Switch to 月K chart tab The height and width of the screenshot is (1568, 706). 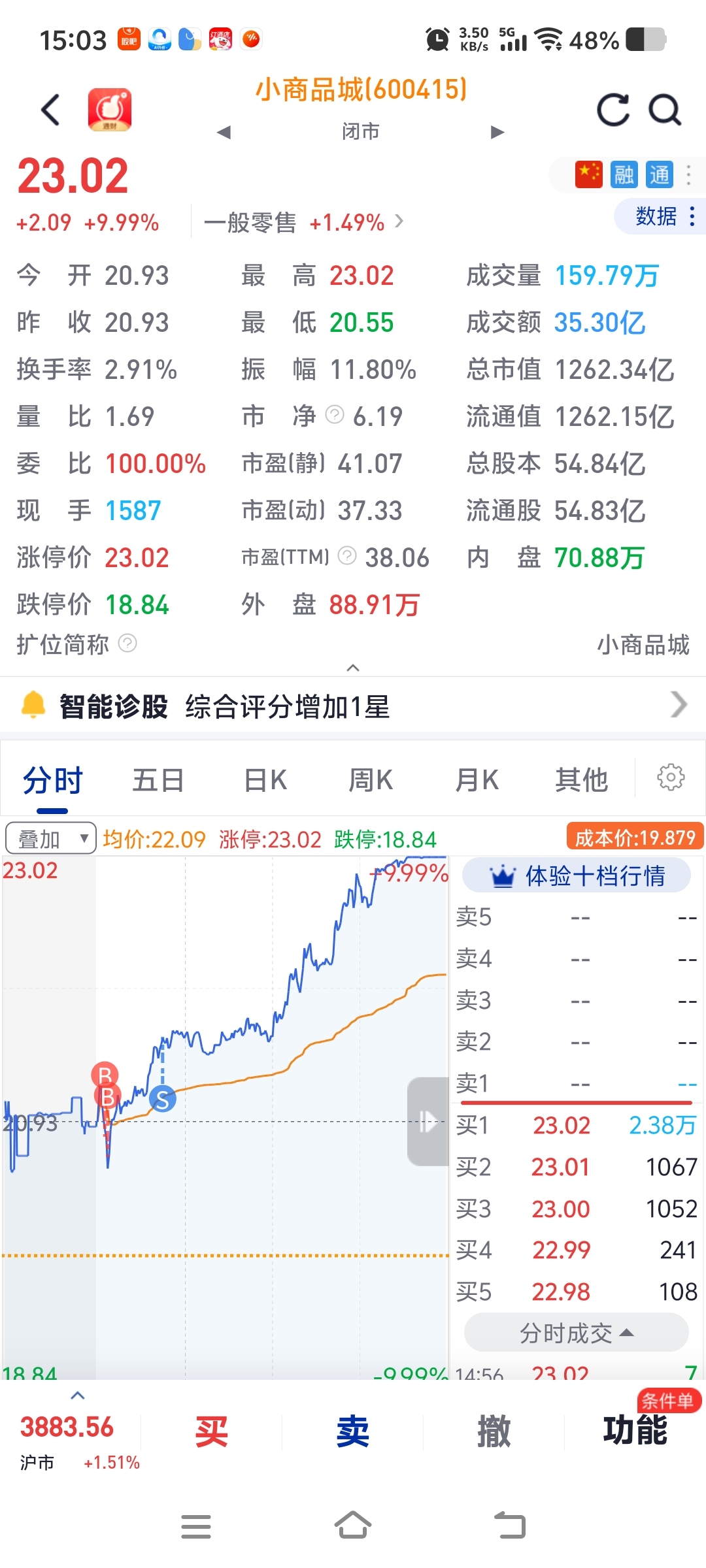(x=477, y=780)
